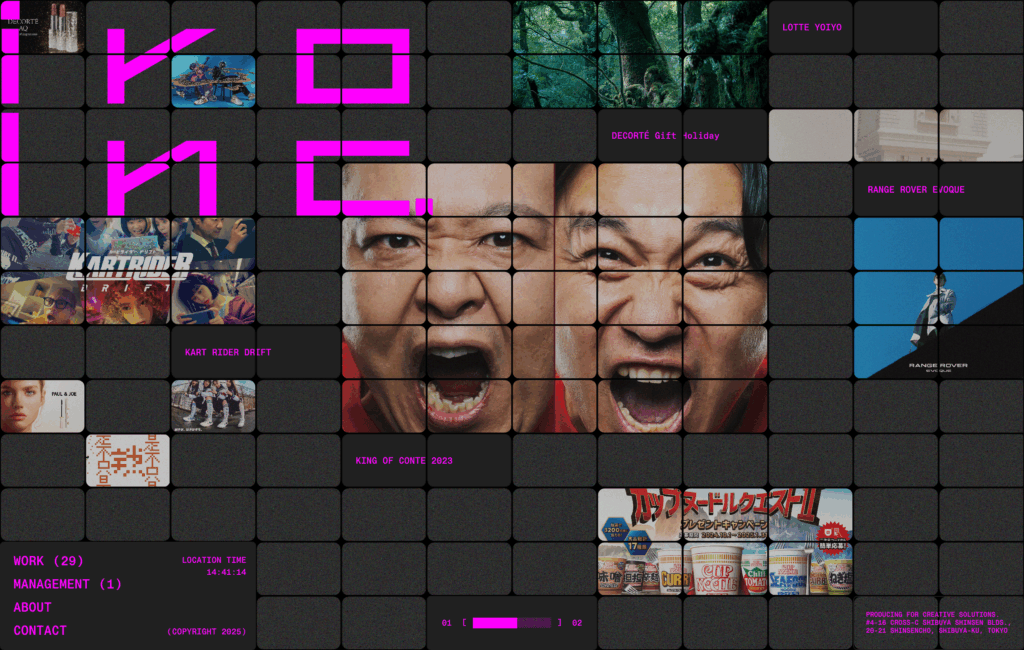Open the Decorté AQ lipstick thumbnail
The width and height of the screenshot is (1024, 650).
(x=42, y=27)
